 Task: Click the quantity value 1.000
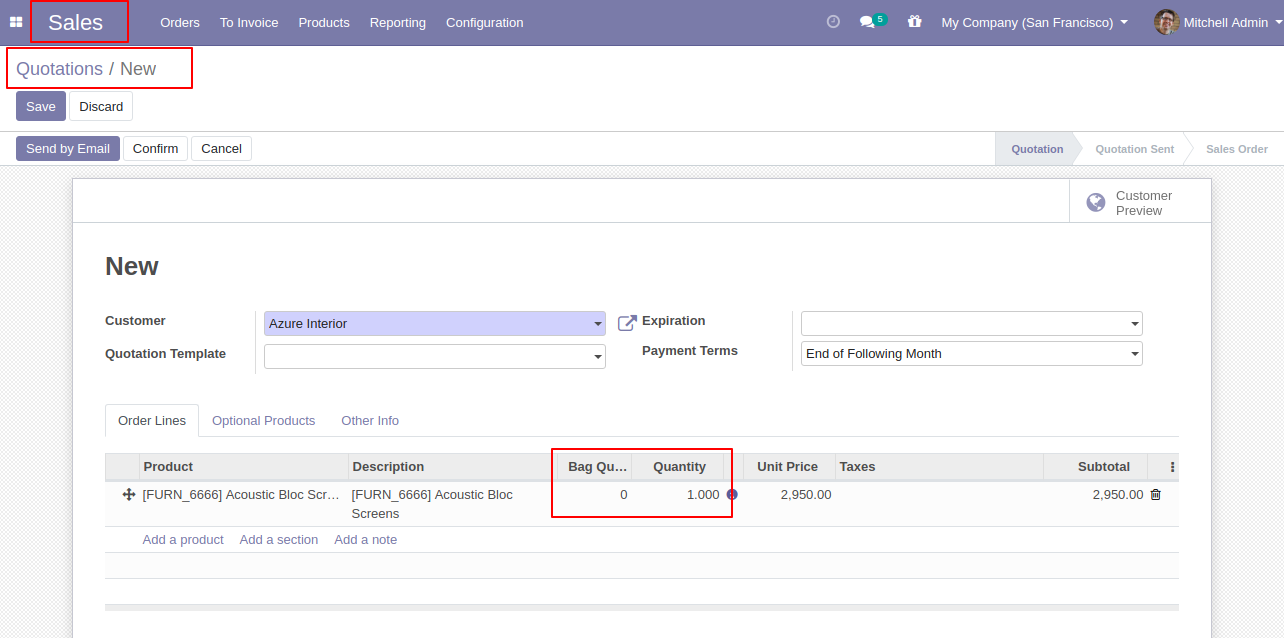(702, 494)
